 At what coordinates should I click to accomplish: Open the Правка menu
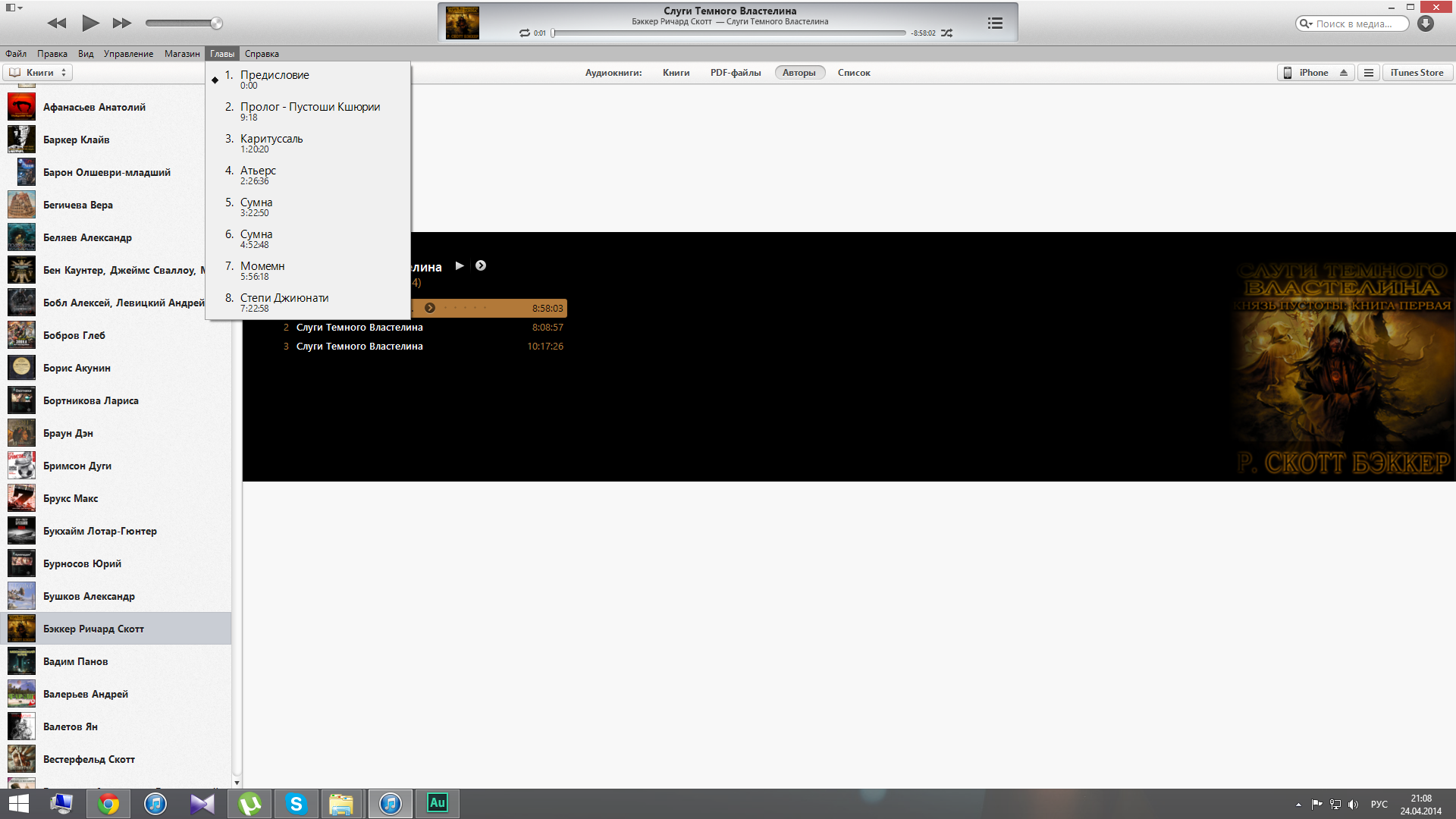pyautogui.click(x=52, y=54)
